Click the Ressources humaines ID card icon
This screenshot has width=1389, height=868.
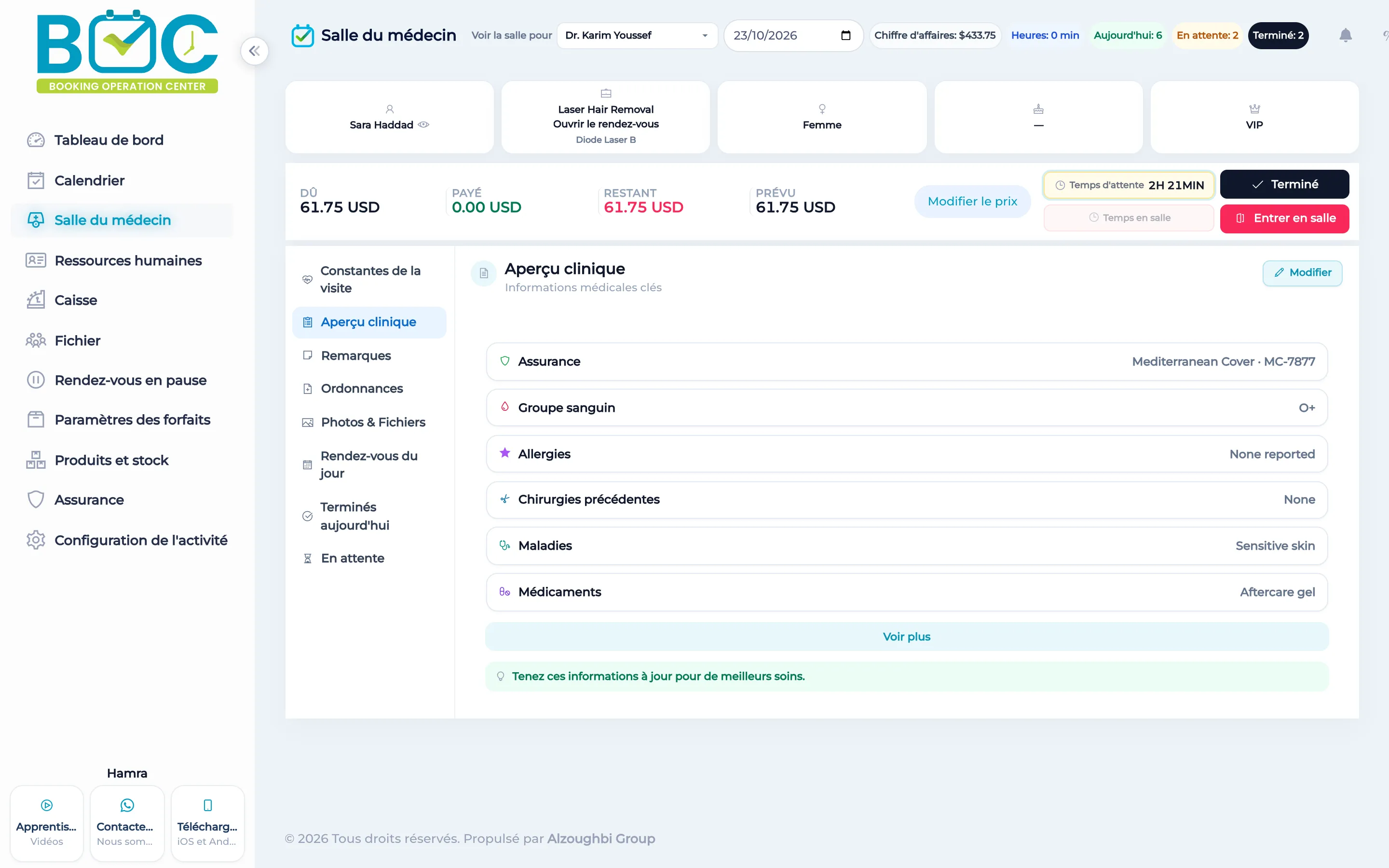coord(36,260)
